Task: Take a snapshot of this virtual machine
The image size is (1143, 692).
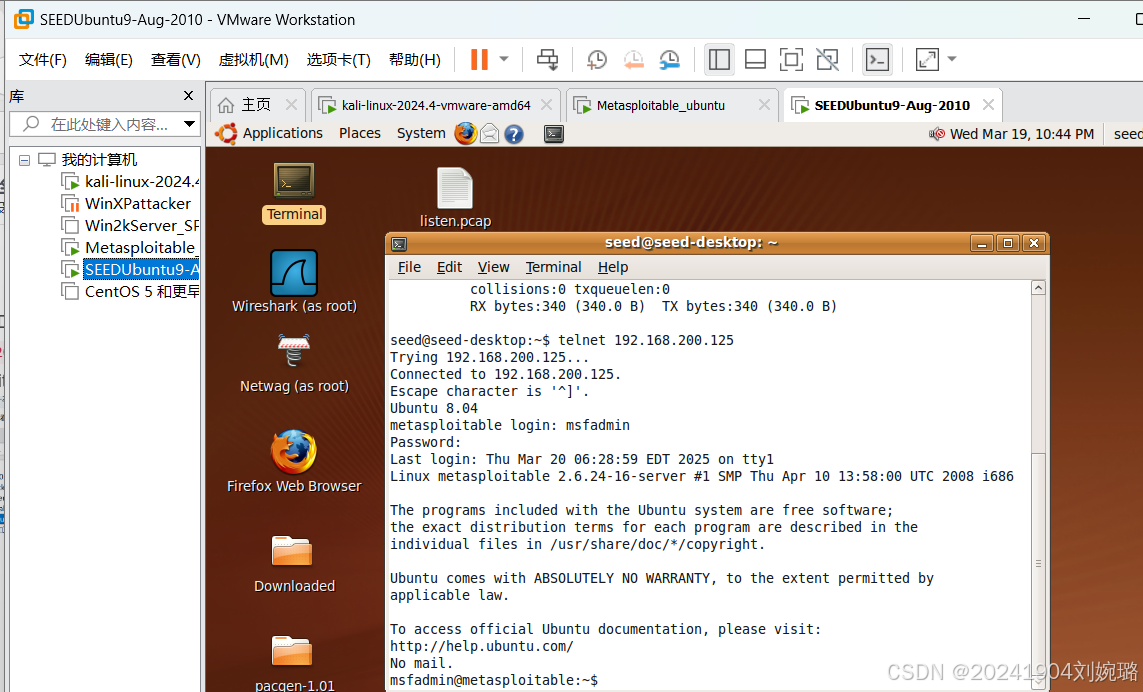Action: pyautogui.click(x=596, y=60)
